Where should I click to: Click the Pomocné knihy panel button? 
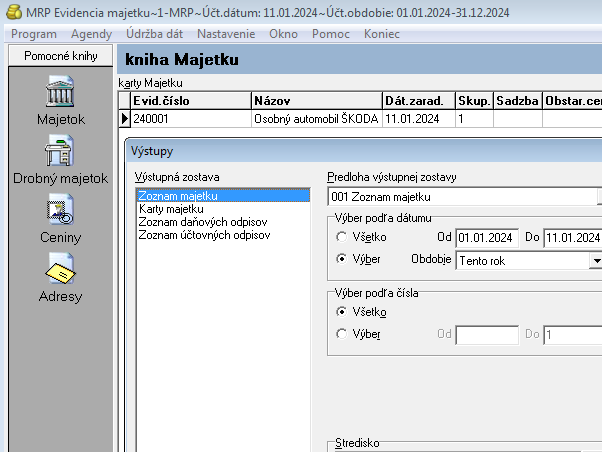pos(61,56)
